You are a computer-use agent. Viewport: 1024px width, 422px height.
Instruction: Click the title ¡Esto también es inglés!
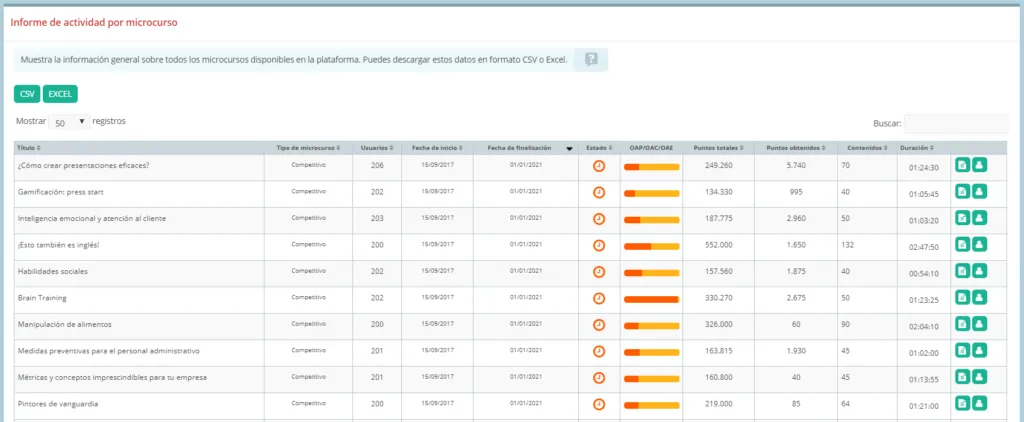pos(58,245)
